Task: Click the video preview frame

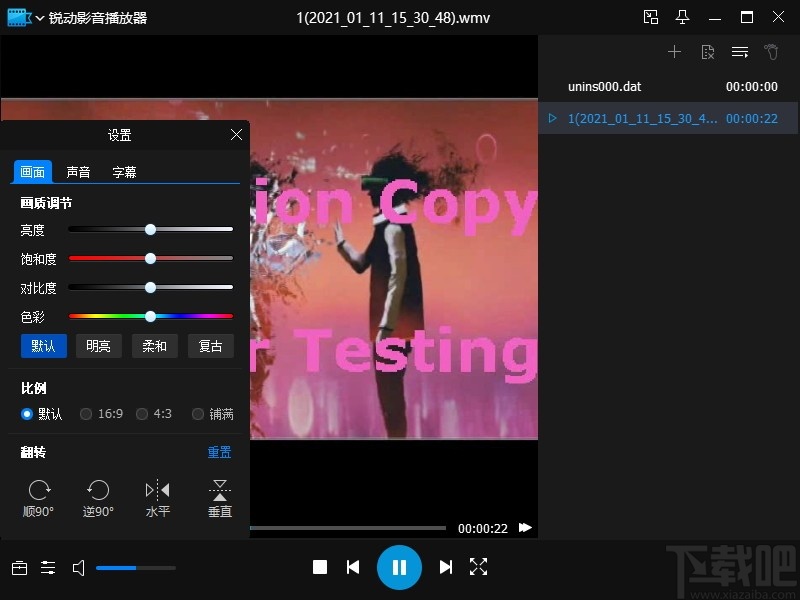Action: pyautogui.click(x=394, y=268)
